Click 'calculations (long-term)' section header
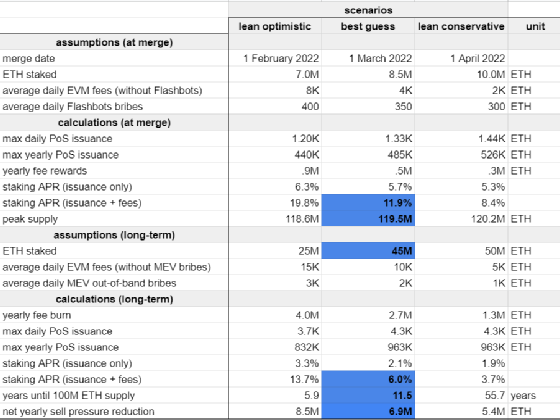 (x=114, y=299)
